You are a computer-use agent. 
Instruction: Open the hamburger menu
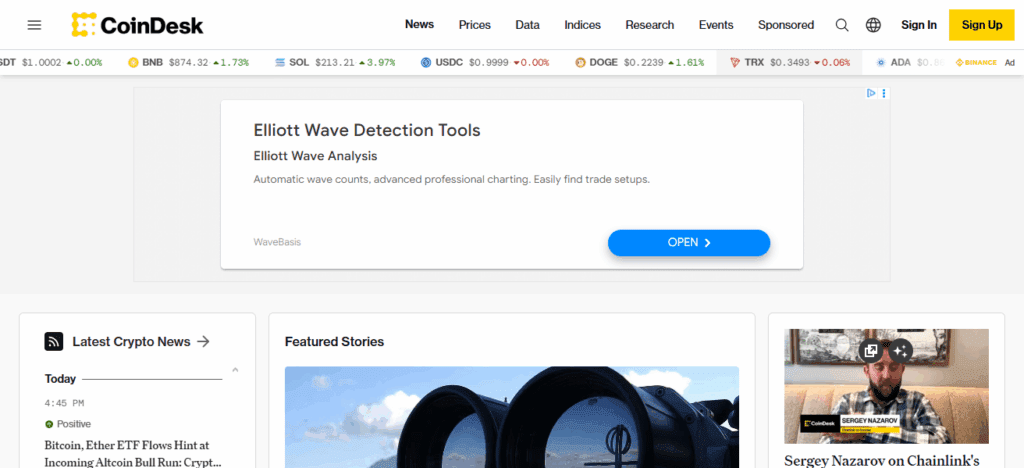pyautogui.click(x=34, y=25)
